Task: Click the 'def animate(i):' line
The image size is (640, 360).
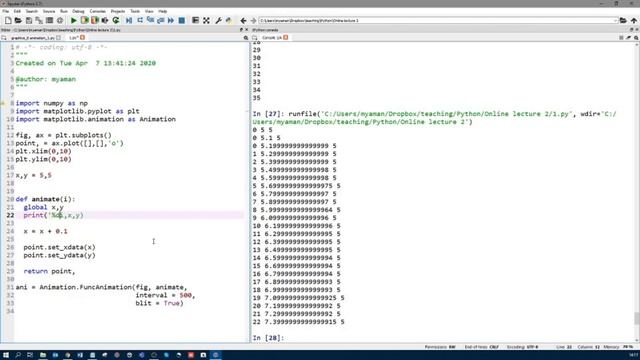Action: coord(45,199)
